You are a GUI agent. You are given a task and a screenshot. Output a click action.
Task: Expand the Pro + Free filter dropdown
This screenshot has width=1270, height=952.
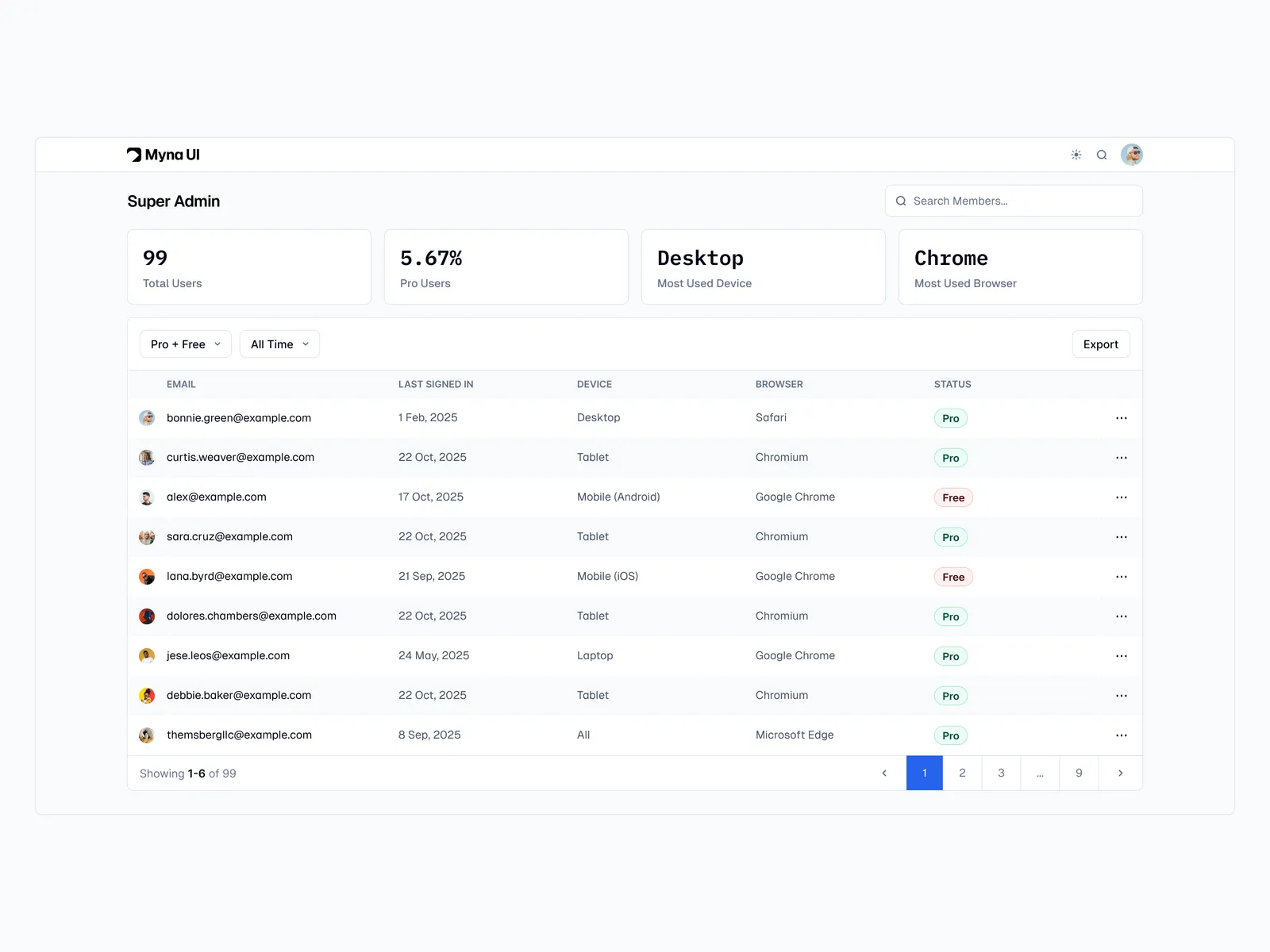[x=186, y=344]
